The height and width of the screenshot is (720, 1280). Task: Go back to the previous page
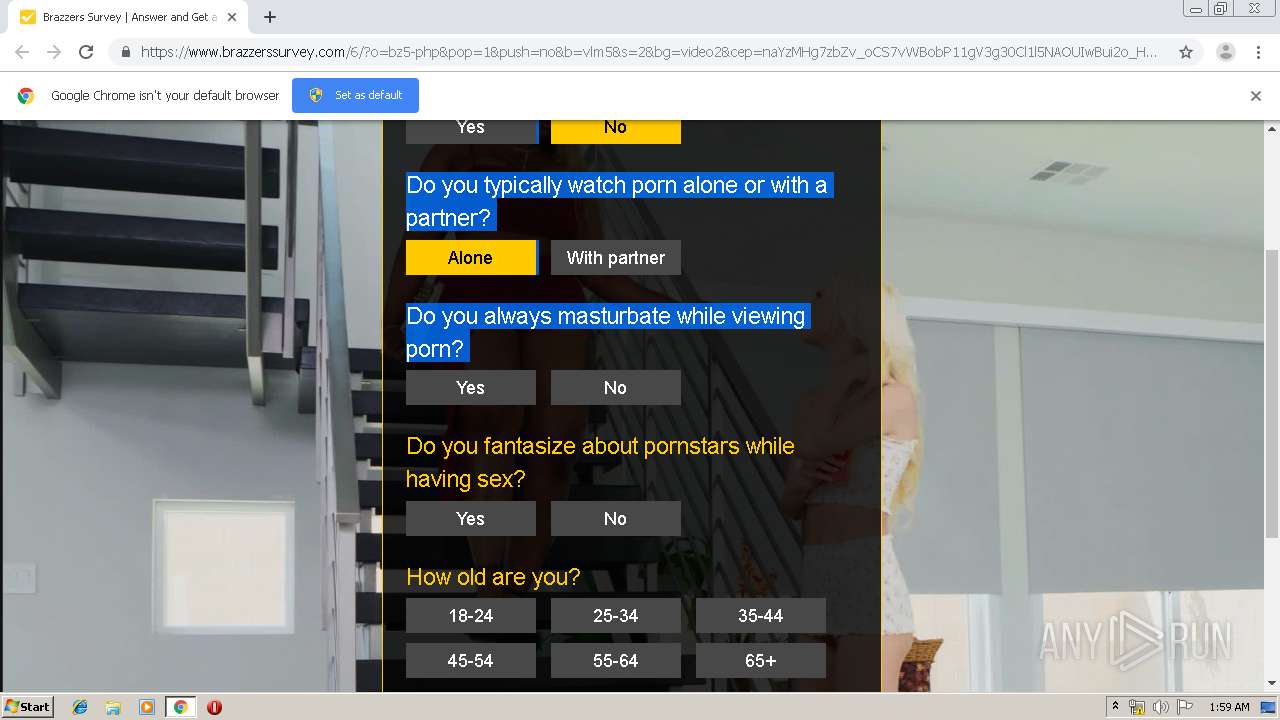22,52
